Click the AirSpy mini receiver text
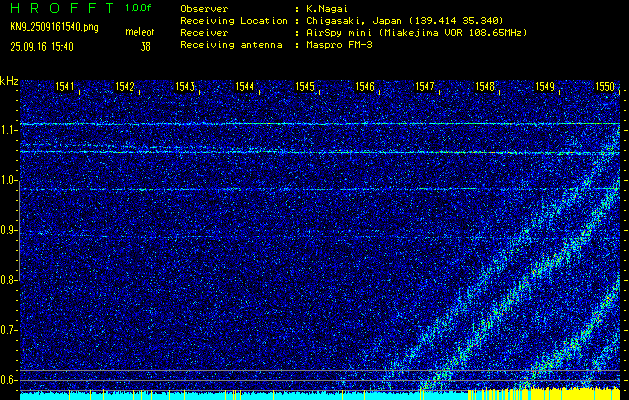Image resolution: width=629 pixels, height=400 pixels. tap(416, 33)
